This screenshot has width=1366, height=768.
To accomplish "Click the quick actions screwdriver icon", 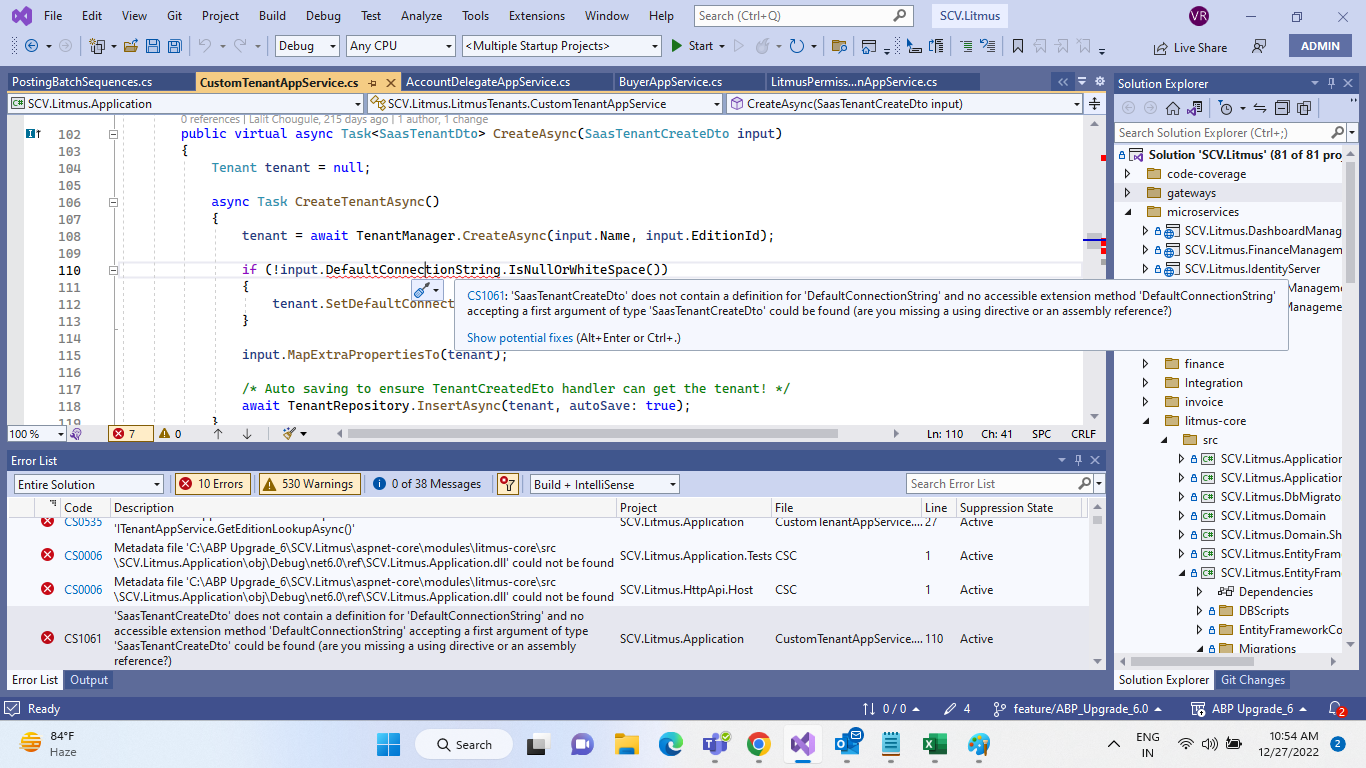I will pos(423,290).
